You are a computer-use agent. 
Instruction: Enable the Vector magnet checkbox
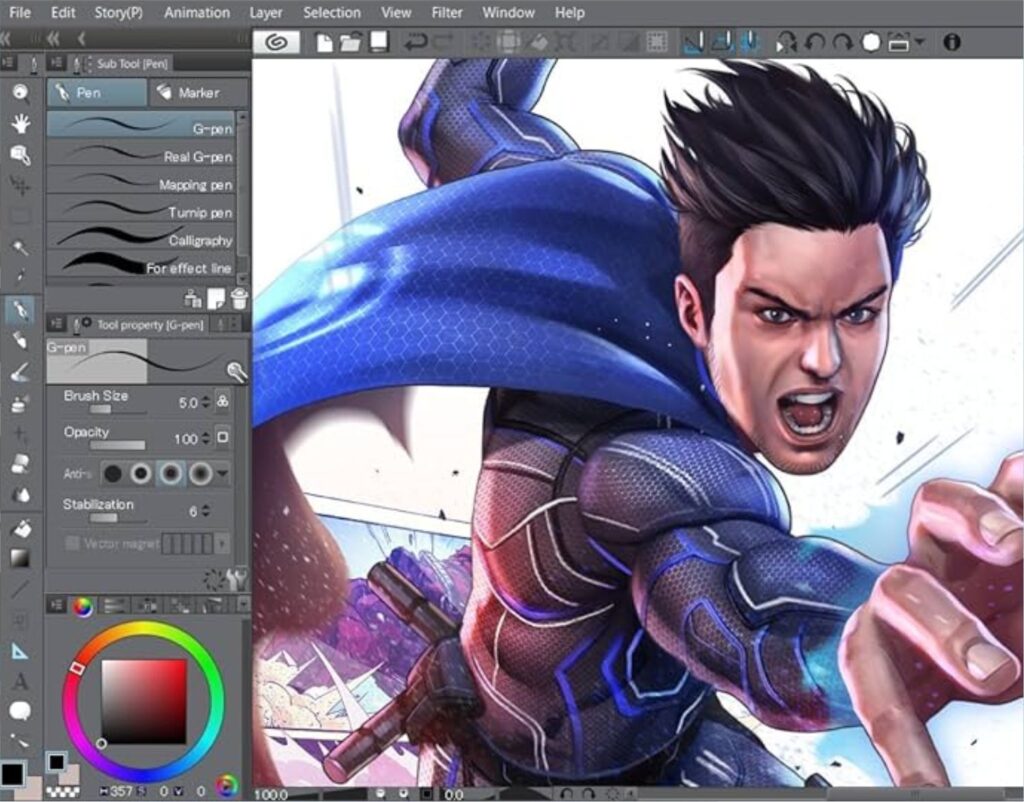click(x=72, y=543)
